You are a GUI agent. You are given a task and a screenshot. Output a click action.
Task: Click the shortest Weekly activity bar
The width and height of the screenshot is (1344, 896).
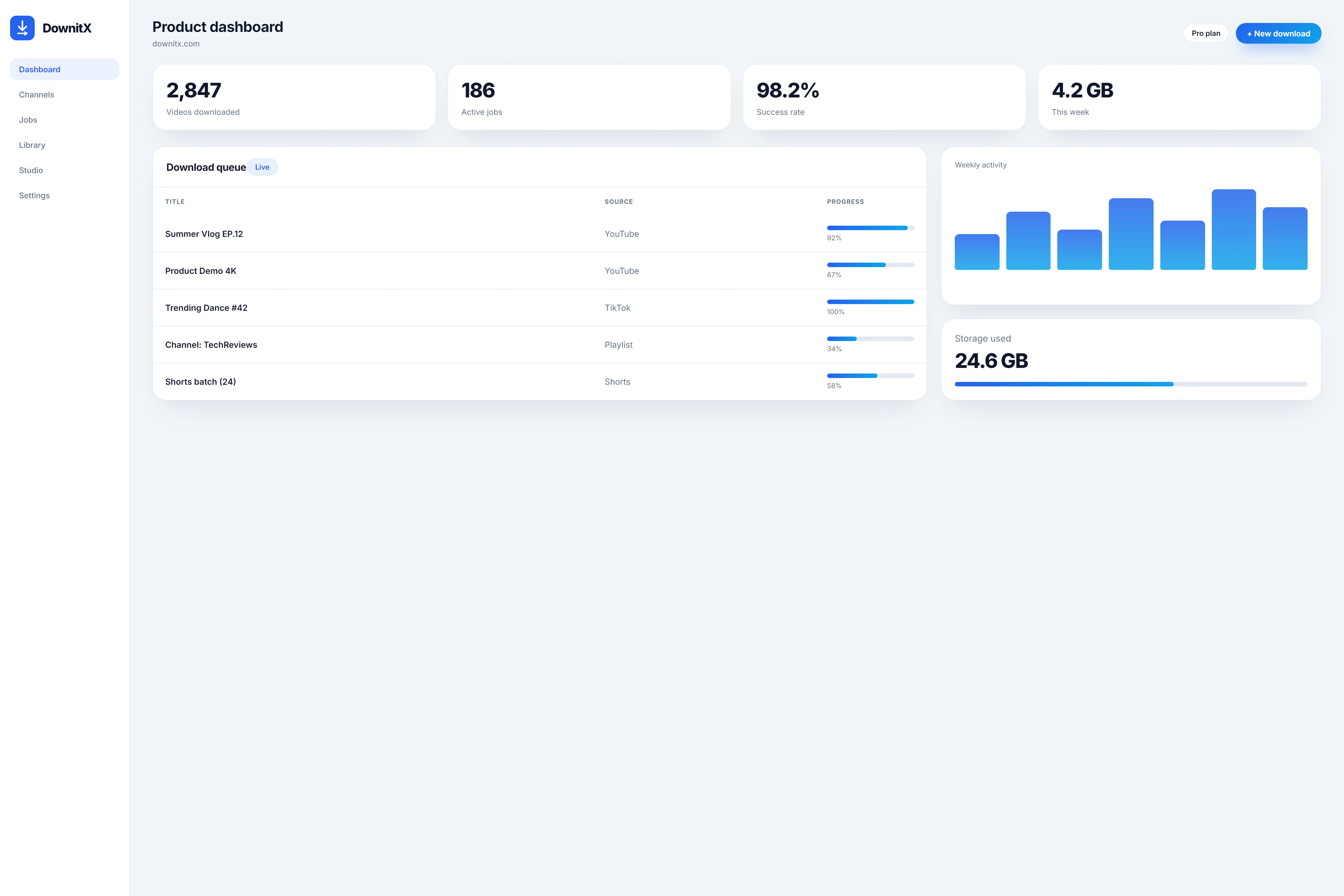(x=977, y=252)
